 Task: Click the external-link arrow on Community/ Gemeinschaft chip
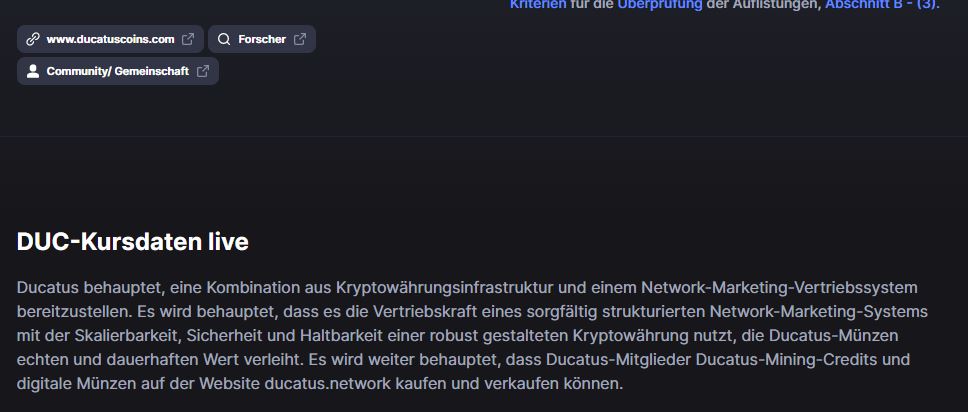(x=202, y=71)
